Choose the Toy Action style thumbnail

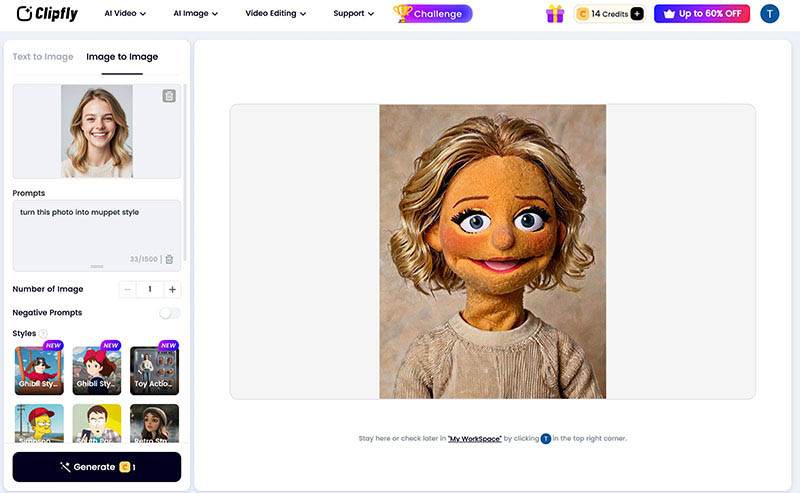pyautogui.click(x=155, y=371)
